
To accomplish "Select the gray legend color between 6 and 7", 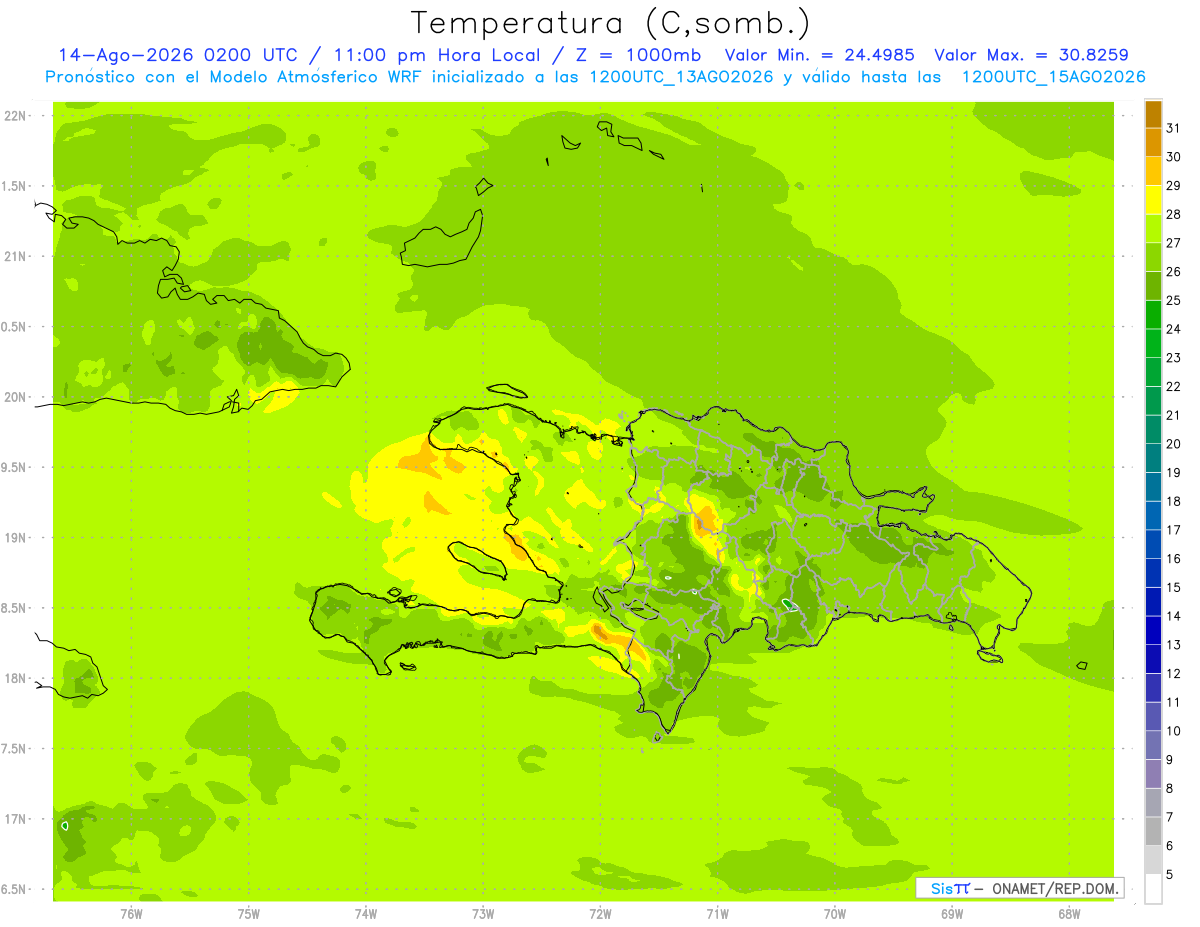I will [x=1153, y=832].
